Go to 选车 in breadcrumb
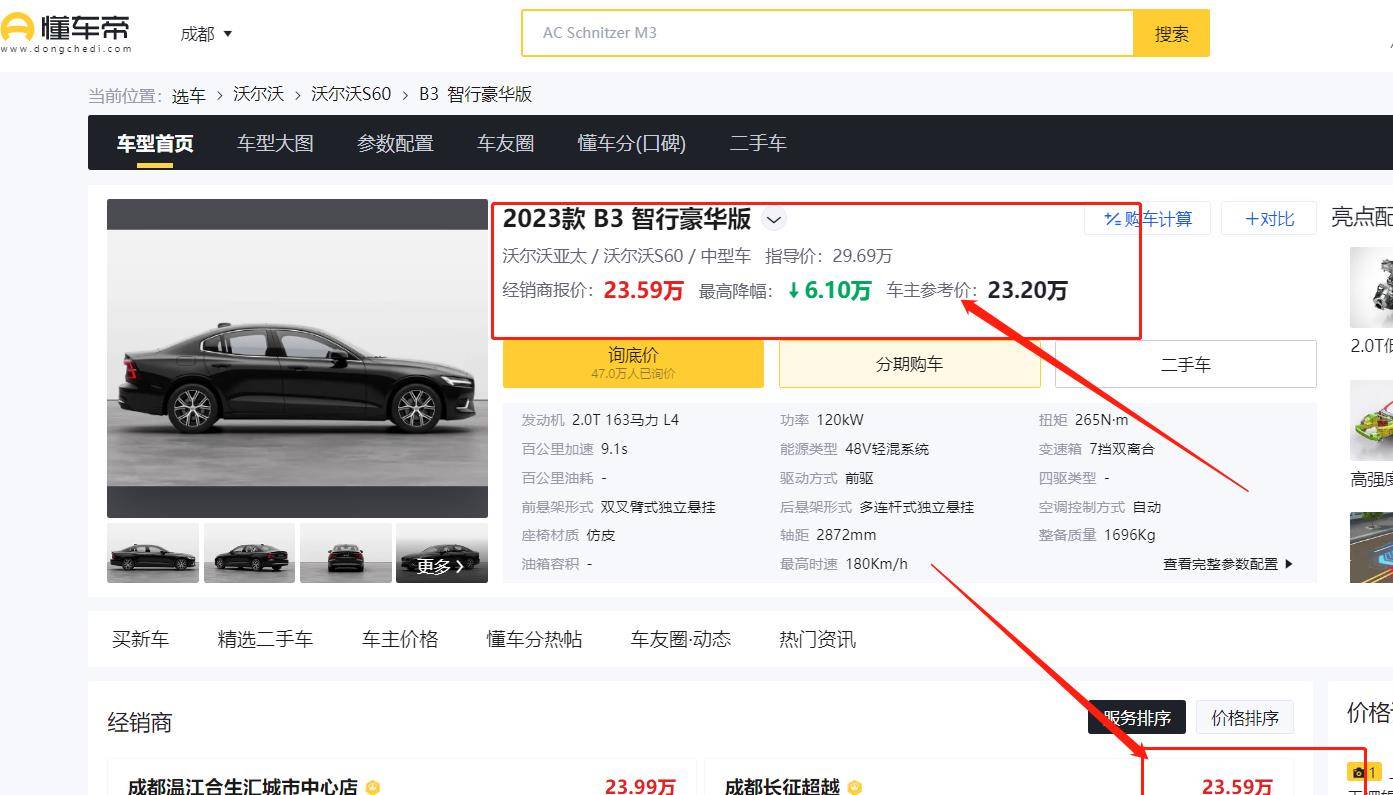The height and width of the screenshot is (795, 1393). [x=188, y=95]
